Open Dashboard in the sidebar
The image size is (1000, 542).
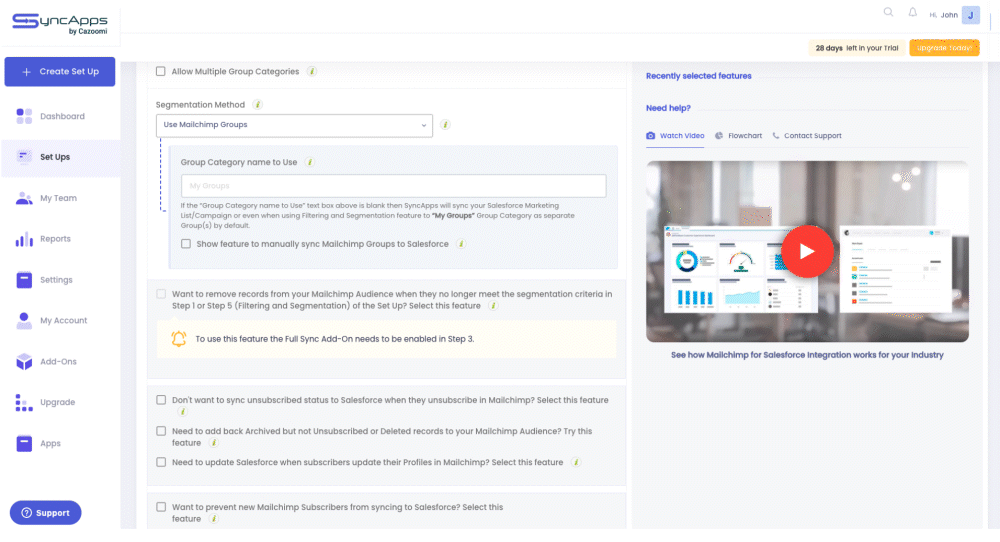(x=61, y=116)
